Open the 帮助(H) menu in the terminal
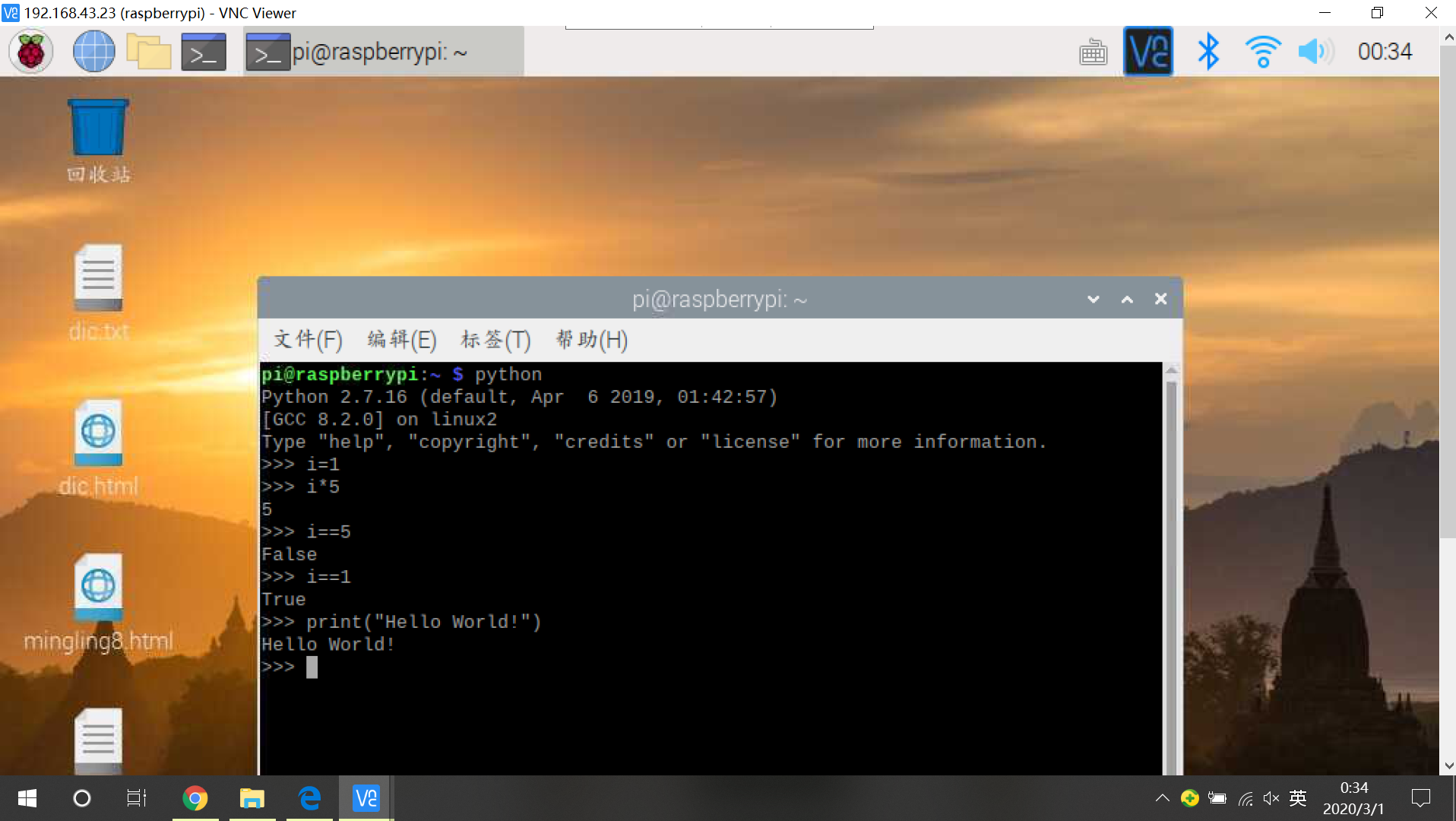 (591, 339)
